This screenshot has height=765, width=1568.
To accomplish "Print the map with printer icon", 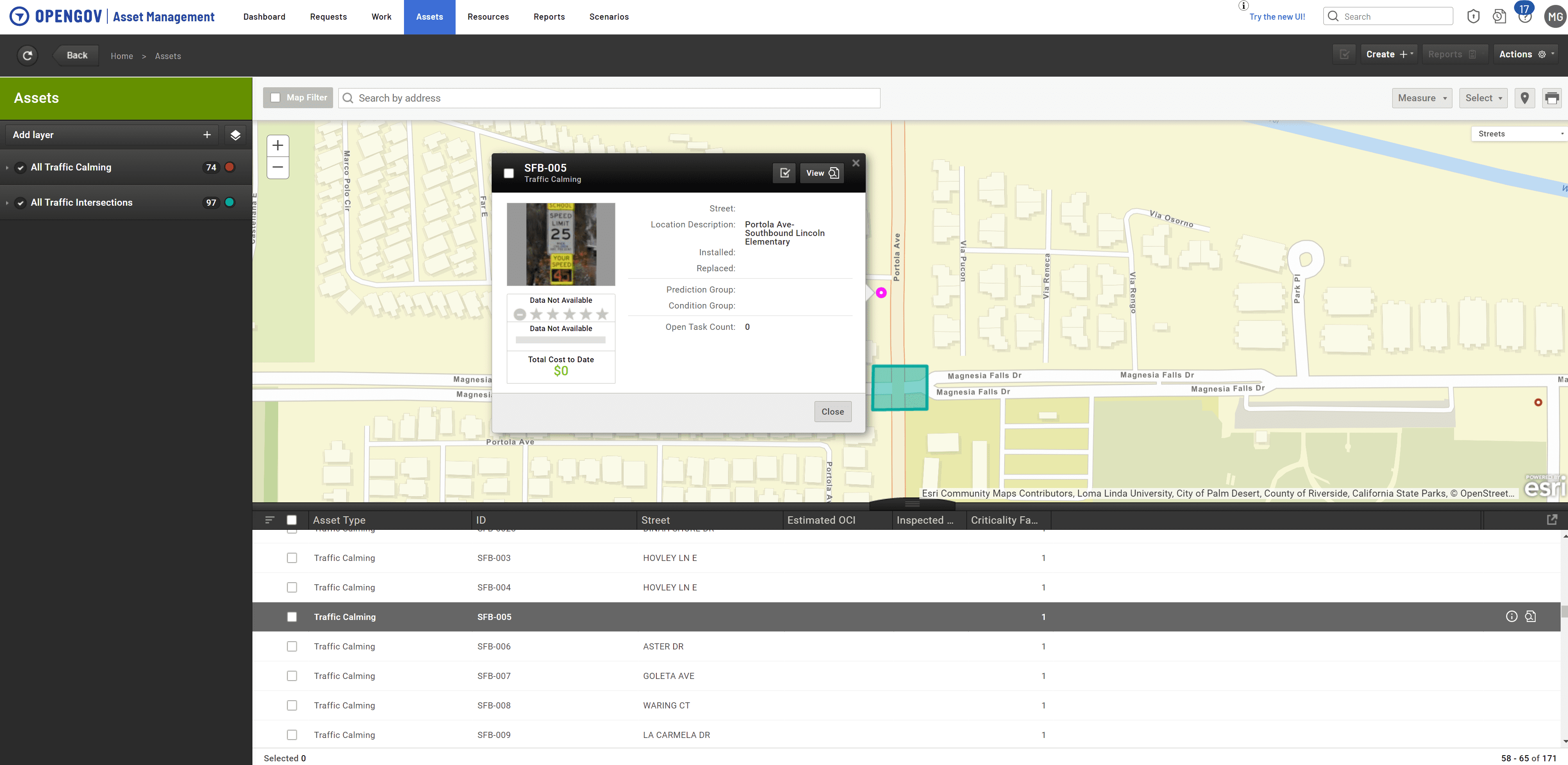I will (1552, 98).
